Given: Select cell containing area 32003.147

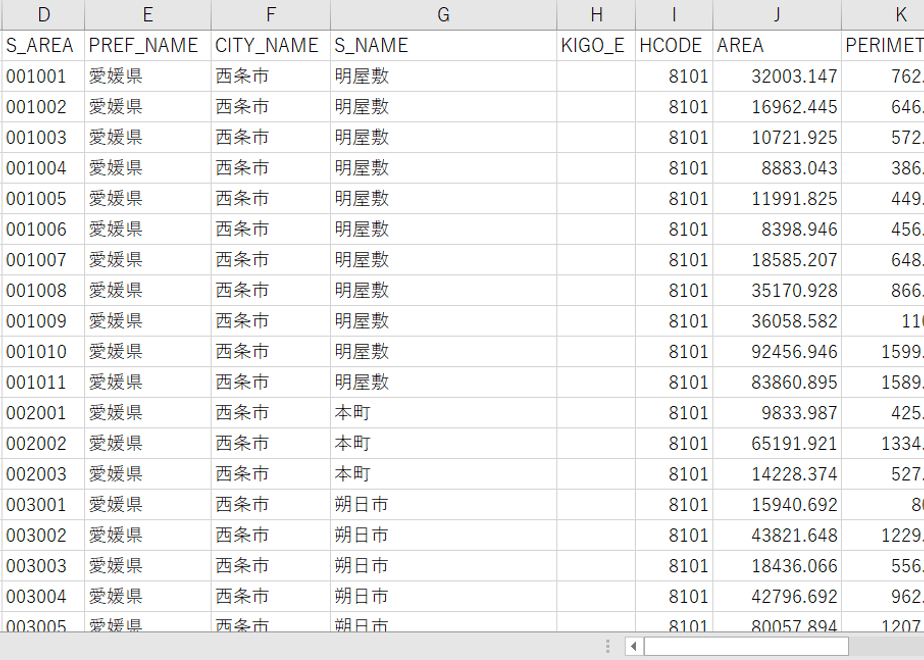Looking at the screenshot, I should [777, 76].
